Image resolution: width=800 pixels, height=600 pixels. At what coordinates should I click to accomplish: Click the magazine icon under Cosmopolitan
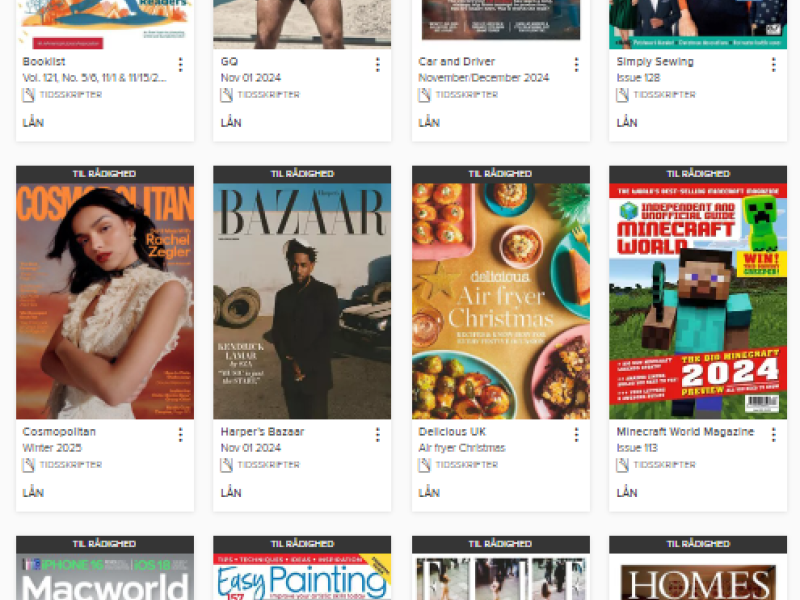pyautogui.click(x=29, y=465)
